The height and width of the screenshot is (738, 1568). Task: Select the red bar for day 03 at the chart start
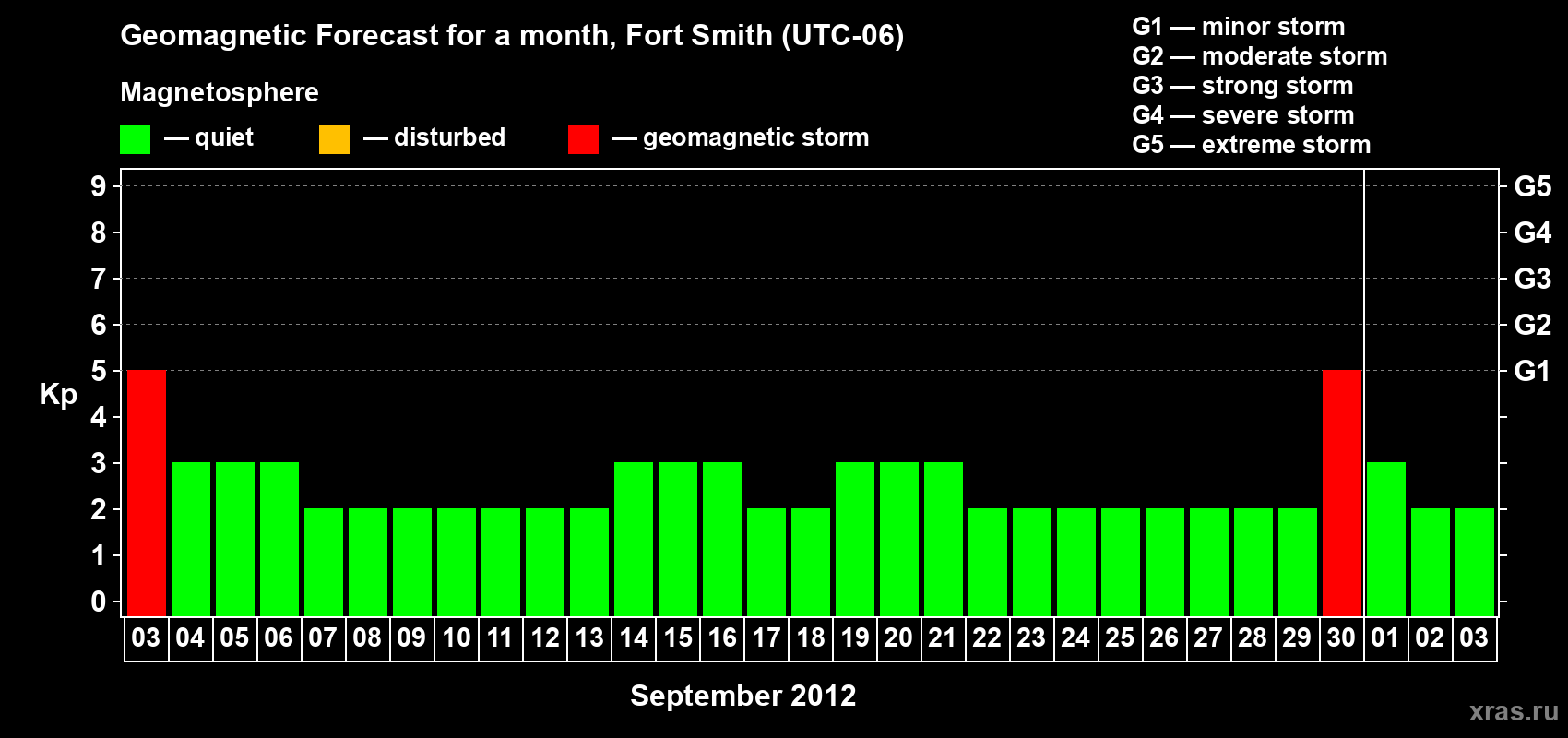pyautogui.click(x=147, y=493)
